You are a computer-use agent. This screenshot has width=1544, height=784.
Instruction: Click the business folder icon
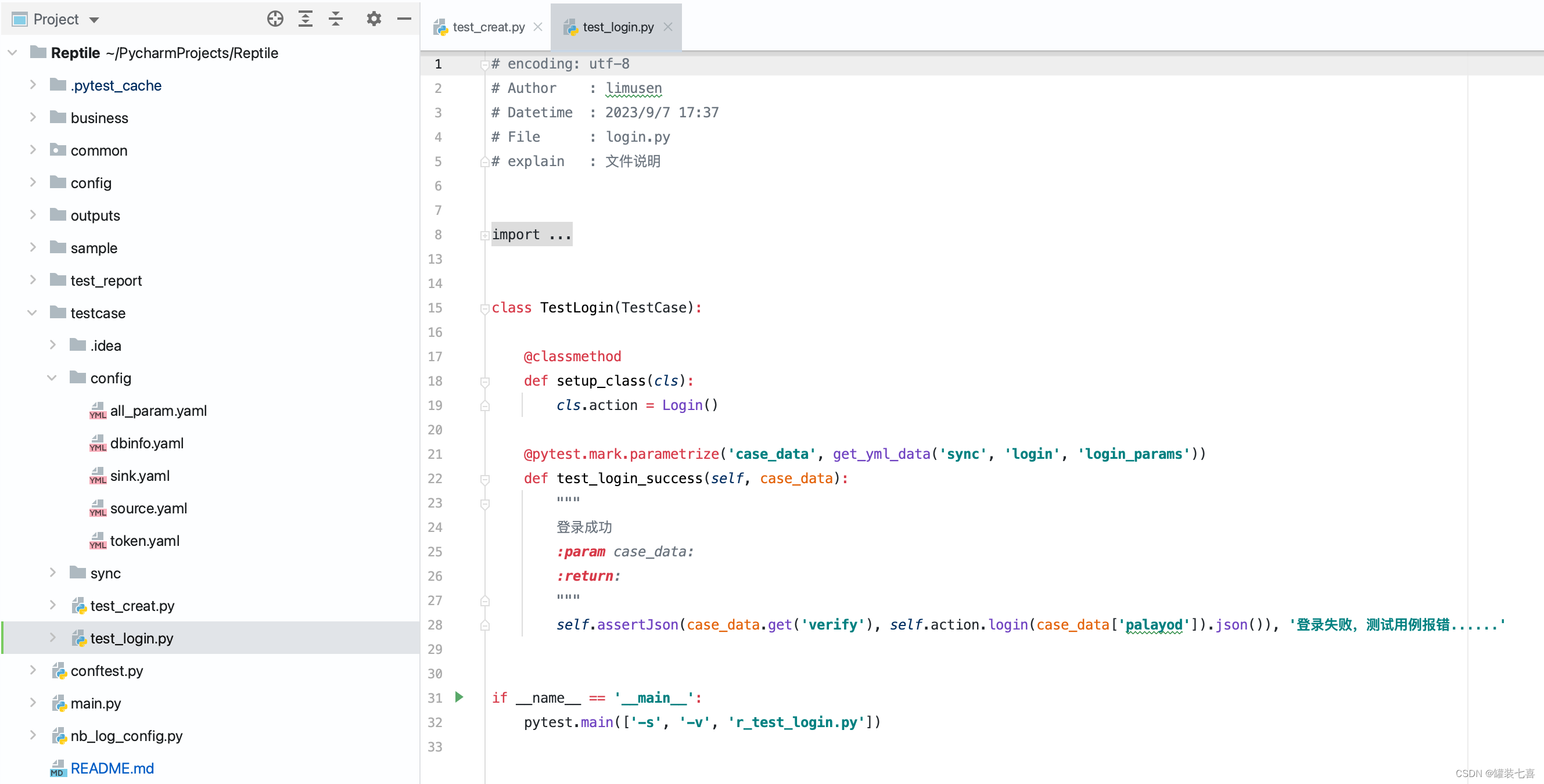[58, 116]
